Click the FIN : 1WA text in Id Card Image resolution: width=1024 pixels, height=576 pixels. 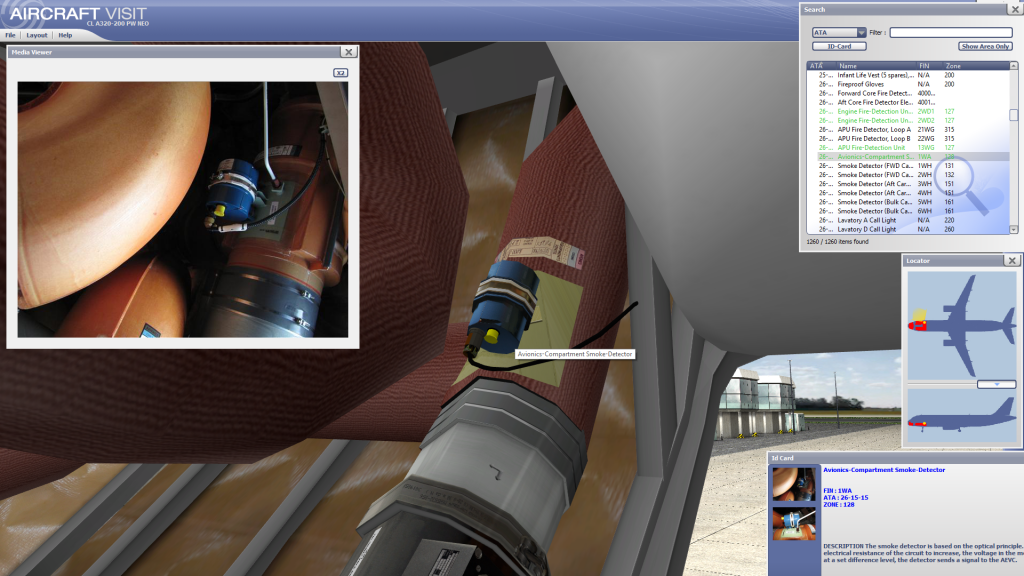click(837, 490)
